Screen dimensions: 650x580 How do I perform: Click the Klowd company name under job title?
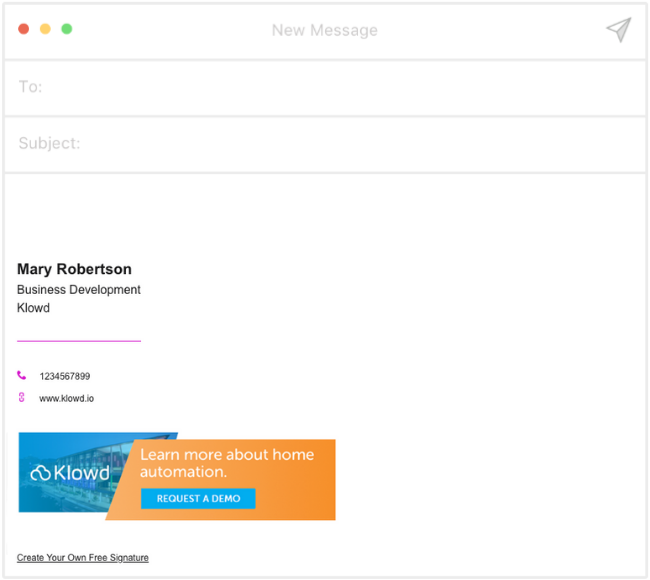[33, 308]
